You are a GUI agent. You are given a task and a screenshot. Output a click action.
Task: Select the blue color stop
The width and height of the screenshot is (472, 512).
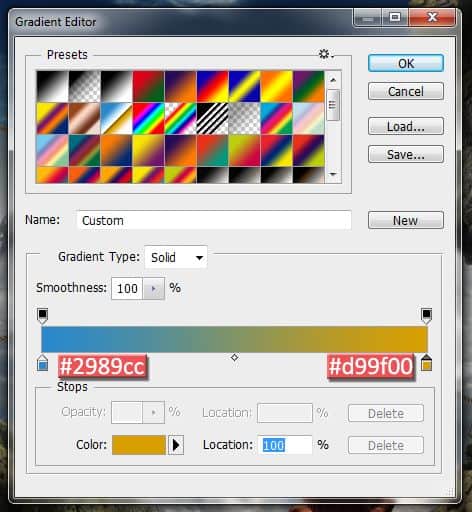coord(43,363)
